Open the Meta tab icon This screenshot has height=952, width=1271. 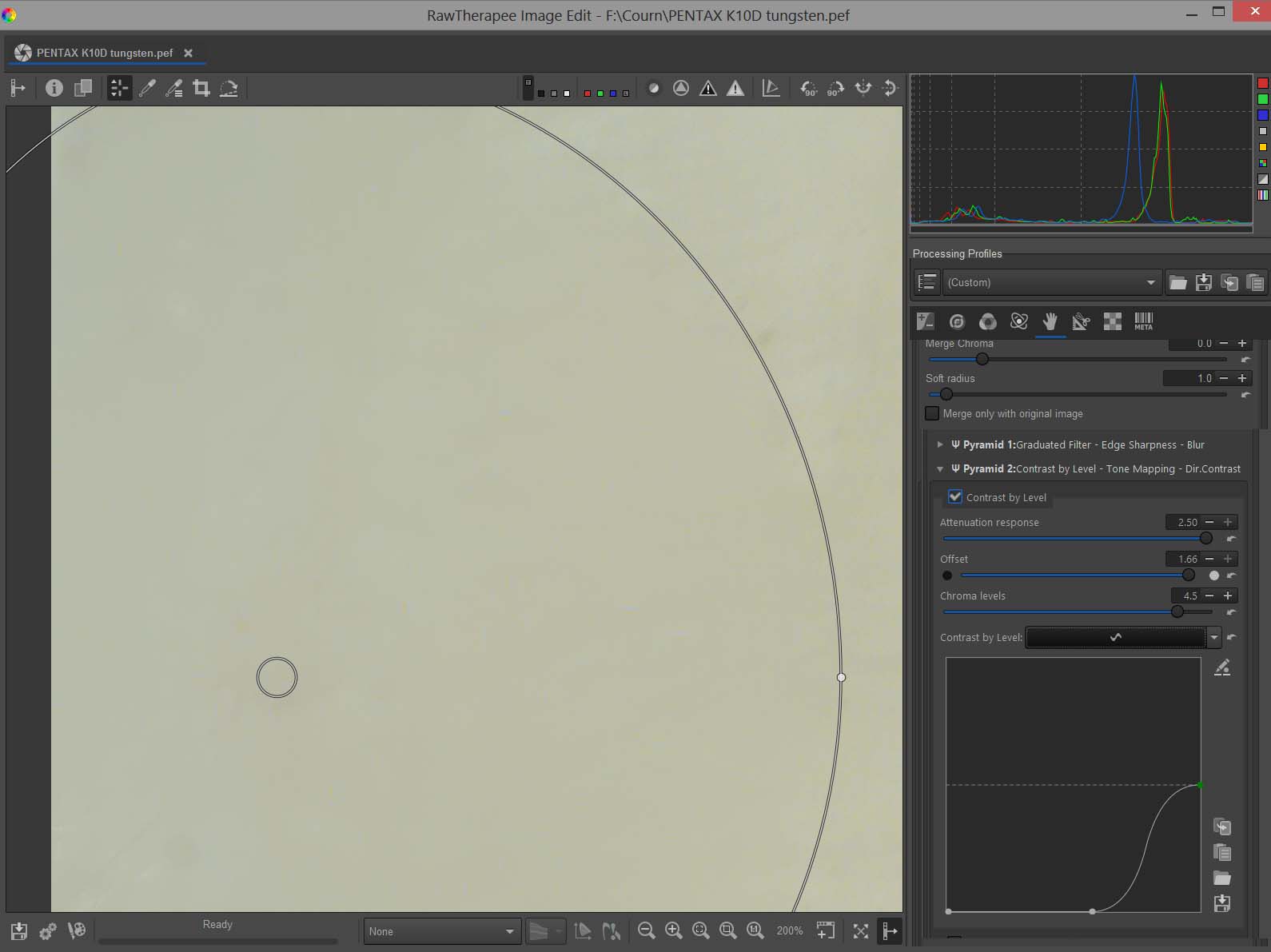pyautogui.click(x=1143, y=321)
